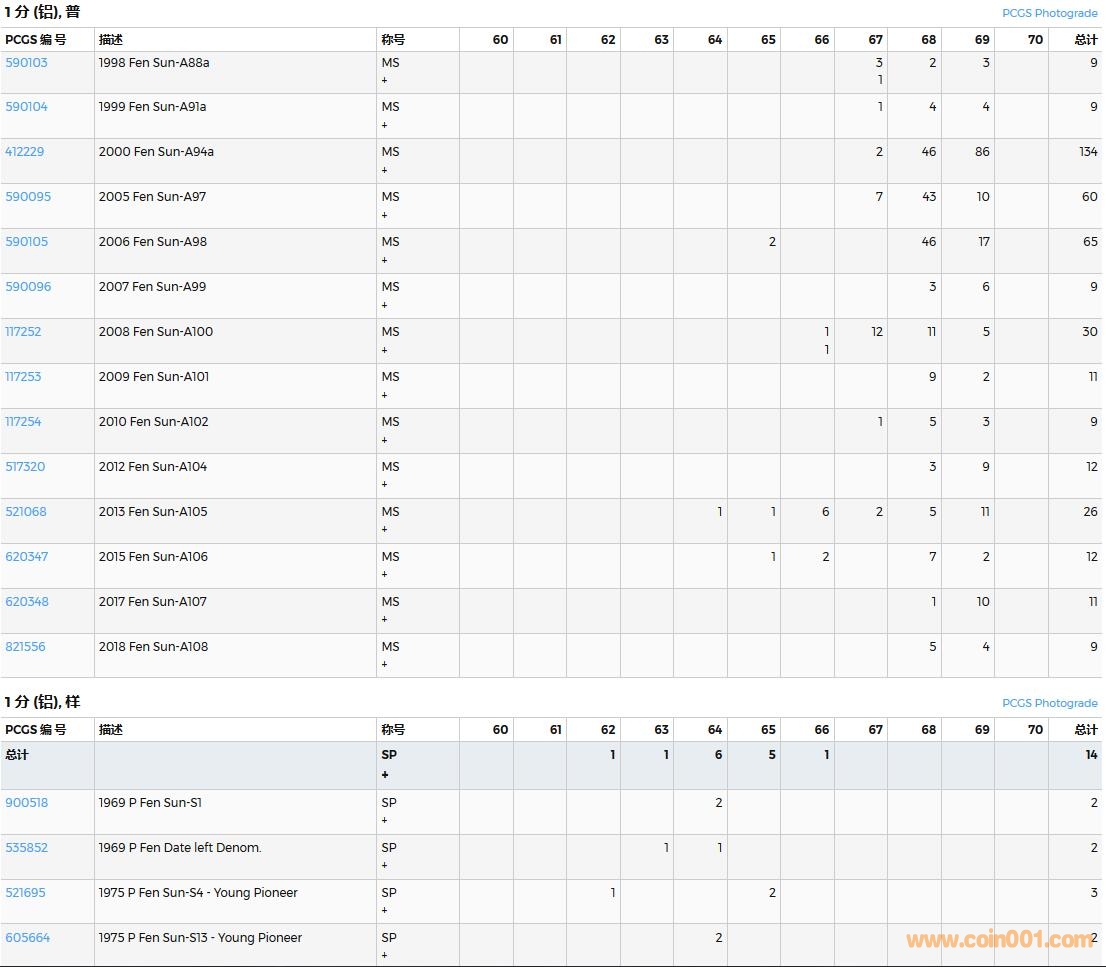The width and height of the screenshot is (1106, 967).
Task: Click specimen number 535852 link
Action: (x=26, y=848)
